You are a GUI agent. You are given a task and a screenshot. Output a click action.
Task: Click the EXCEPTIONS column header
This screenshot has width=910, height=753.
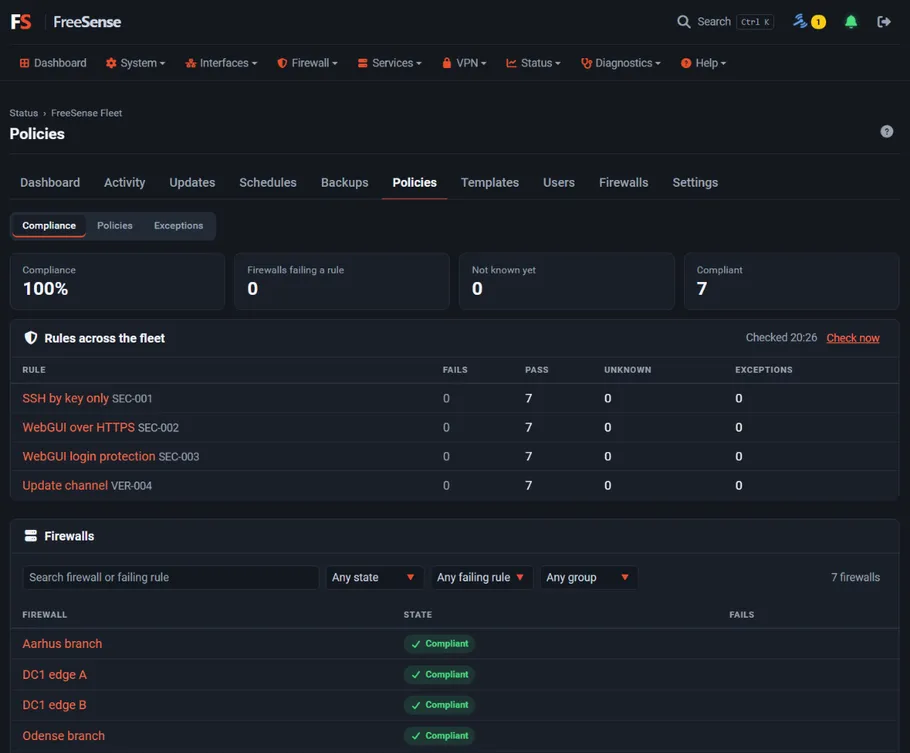(763, 370)
